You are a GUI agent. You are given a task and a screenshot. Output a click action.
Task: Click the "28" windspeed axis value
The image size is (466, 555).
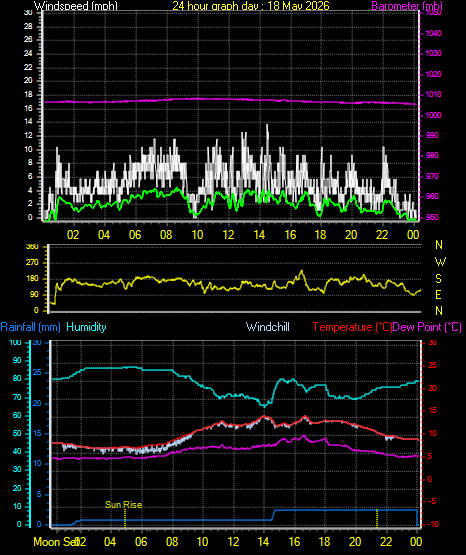pyautogui.click(x=28, y=27)
